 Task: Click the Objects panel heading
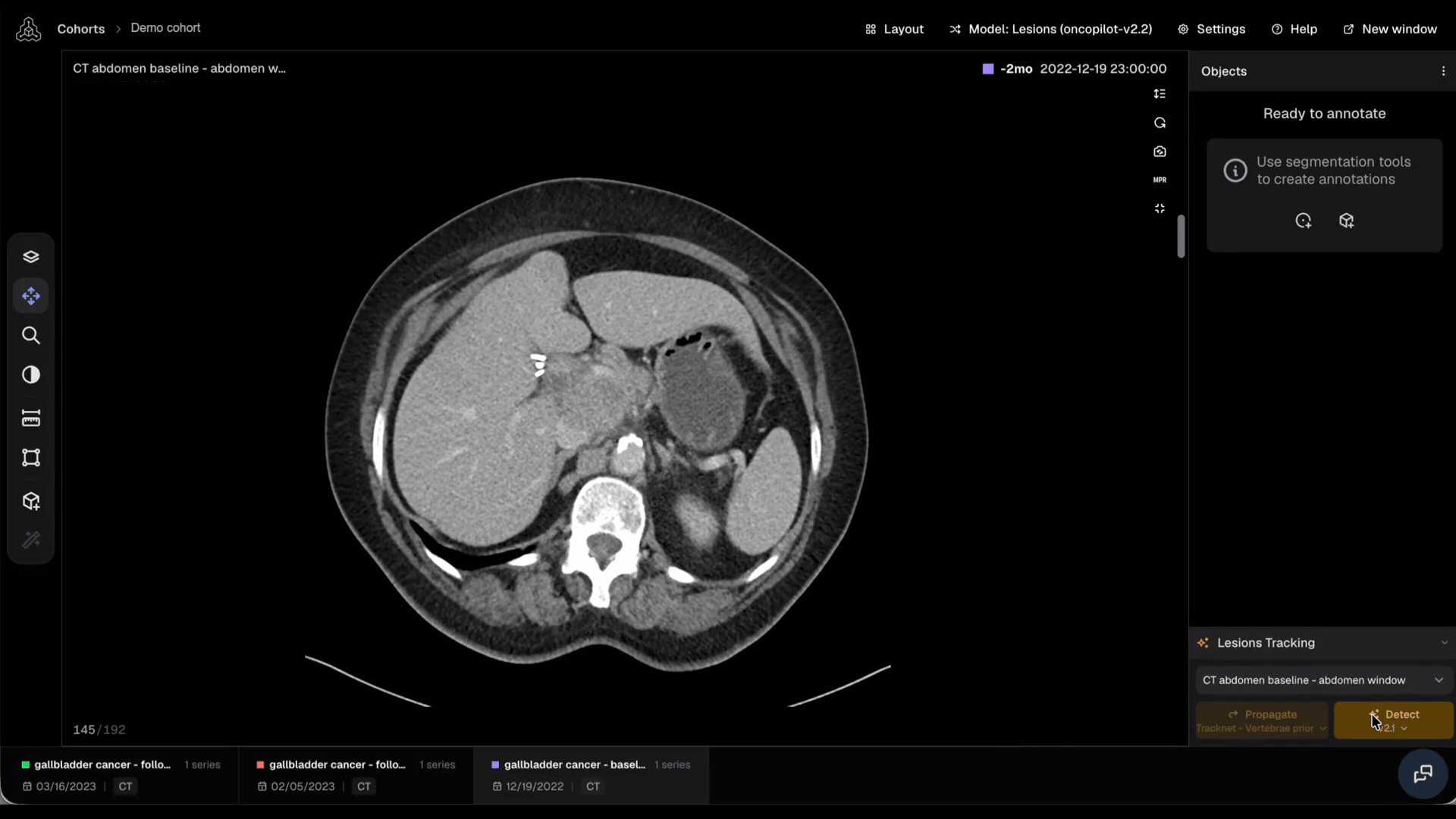1224,71
